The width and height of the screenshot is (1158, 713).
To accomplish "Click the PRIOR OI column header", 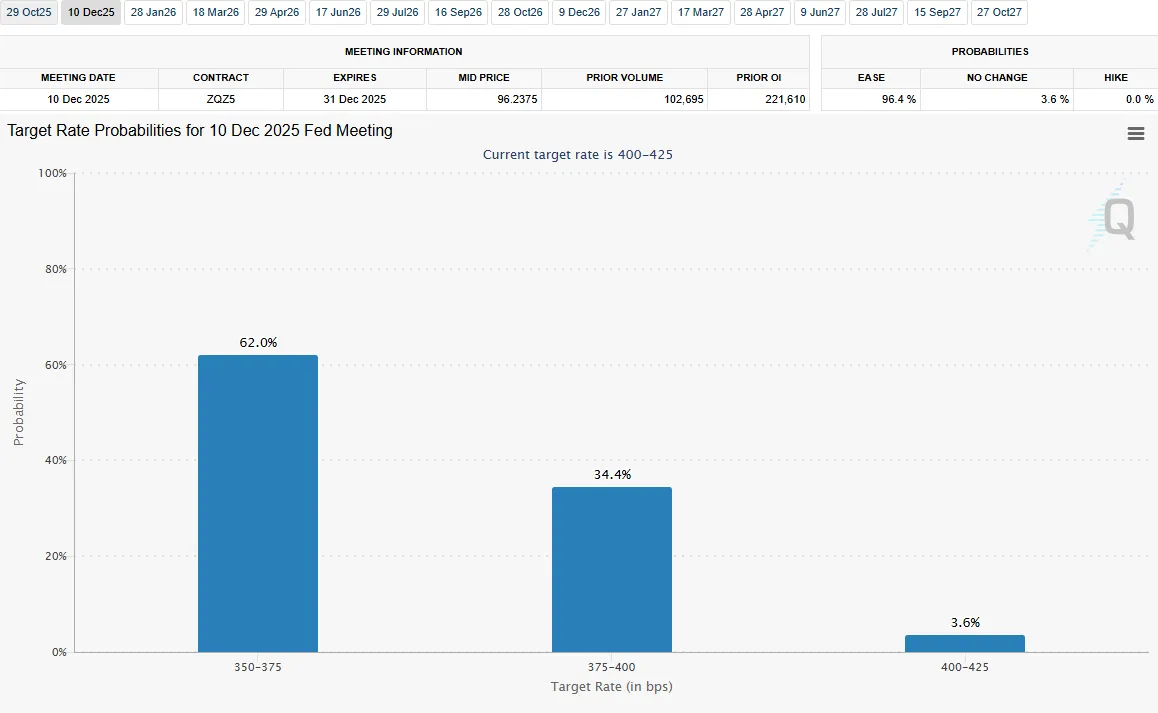I will click(758, 77).
